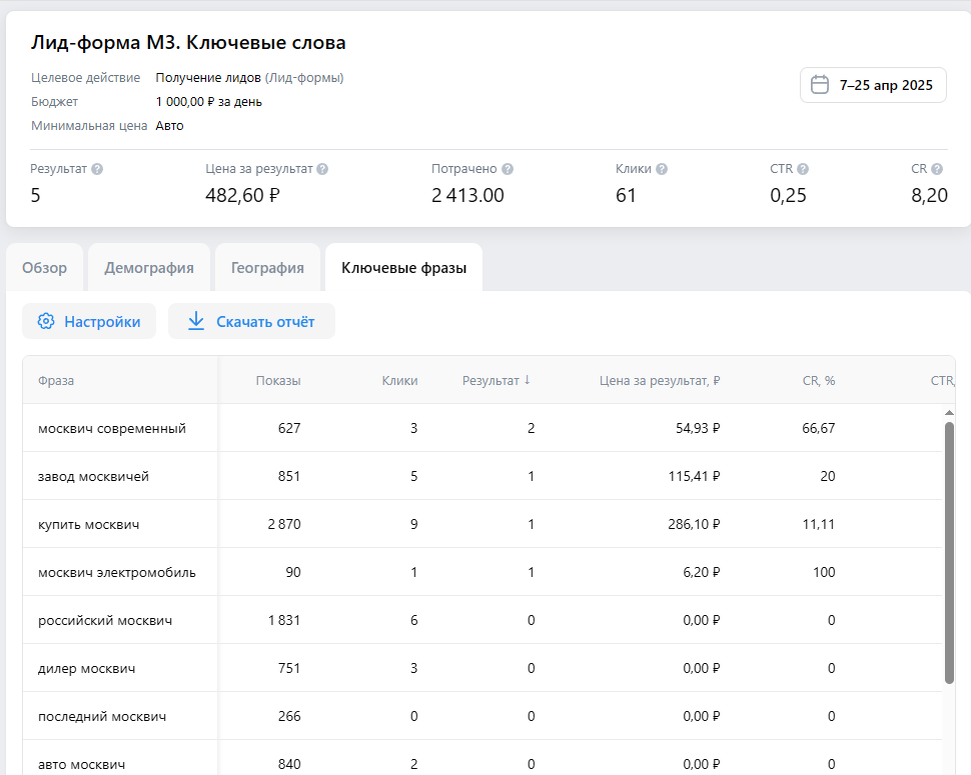This screenshot has width=971, height=775.
Task: Click the 1 831 impressions cell
Action: click(x=284, y=620)
